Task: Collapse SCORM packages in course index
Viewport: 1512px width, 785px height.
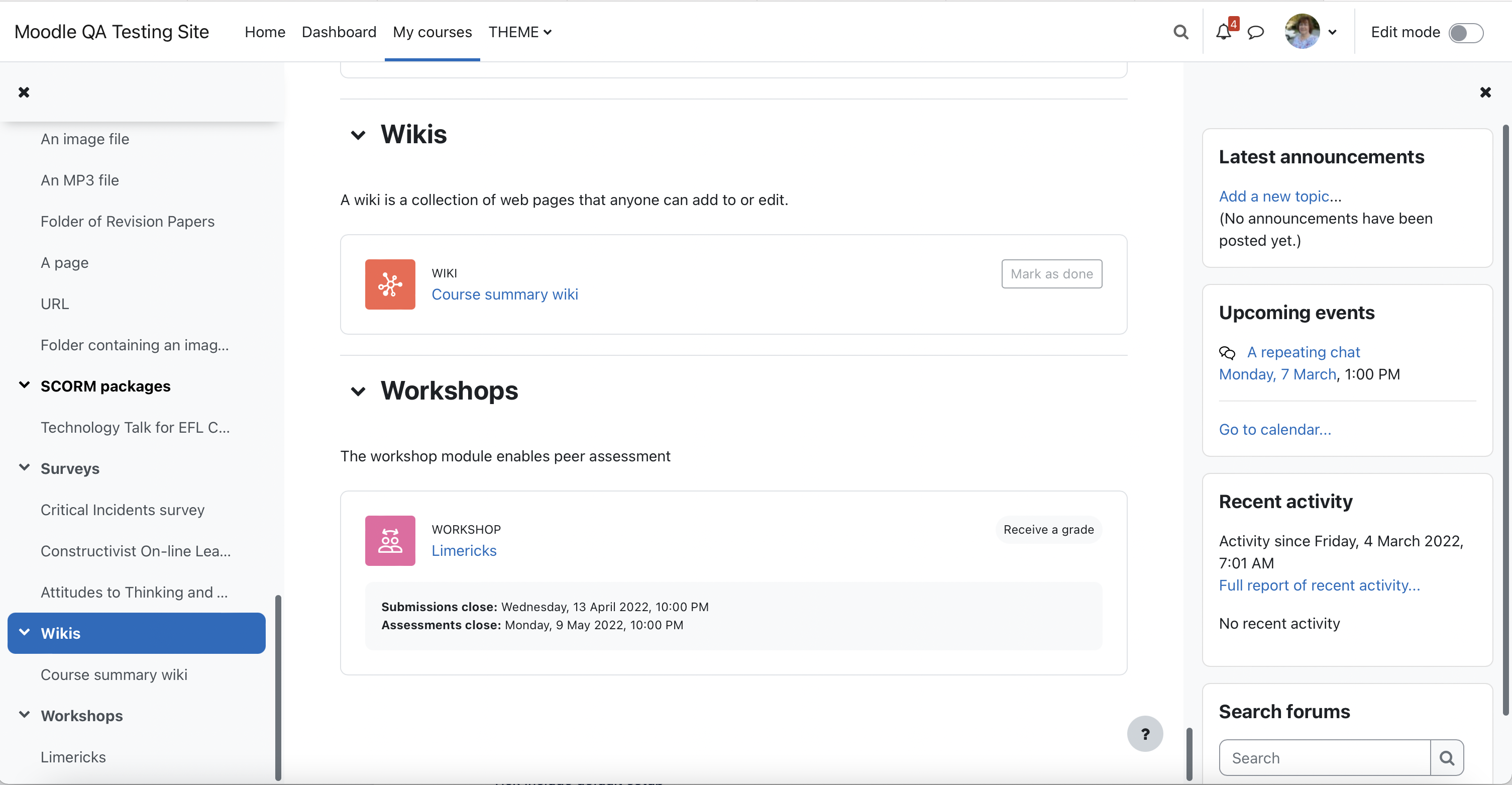Action: [24, 385]
